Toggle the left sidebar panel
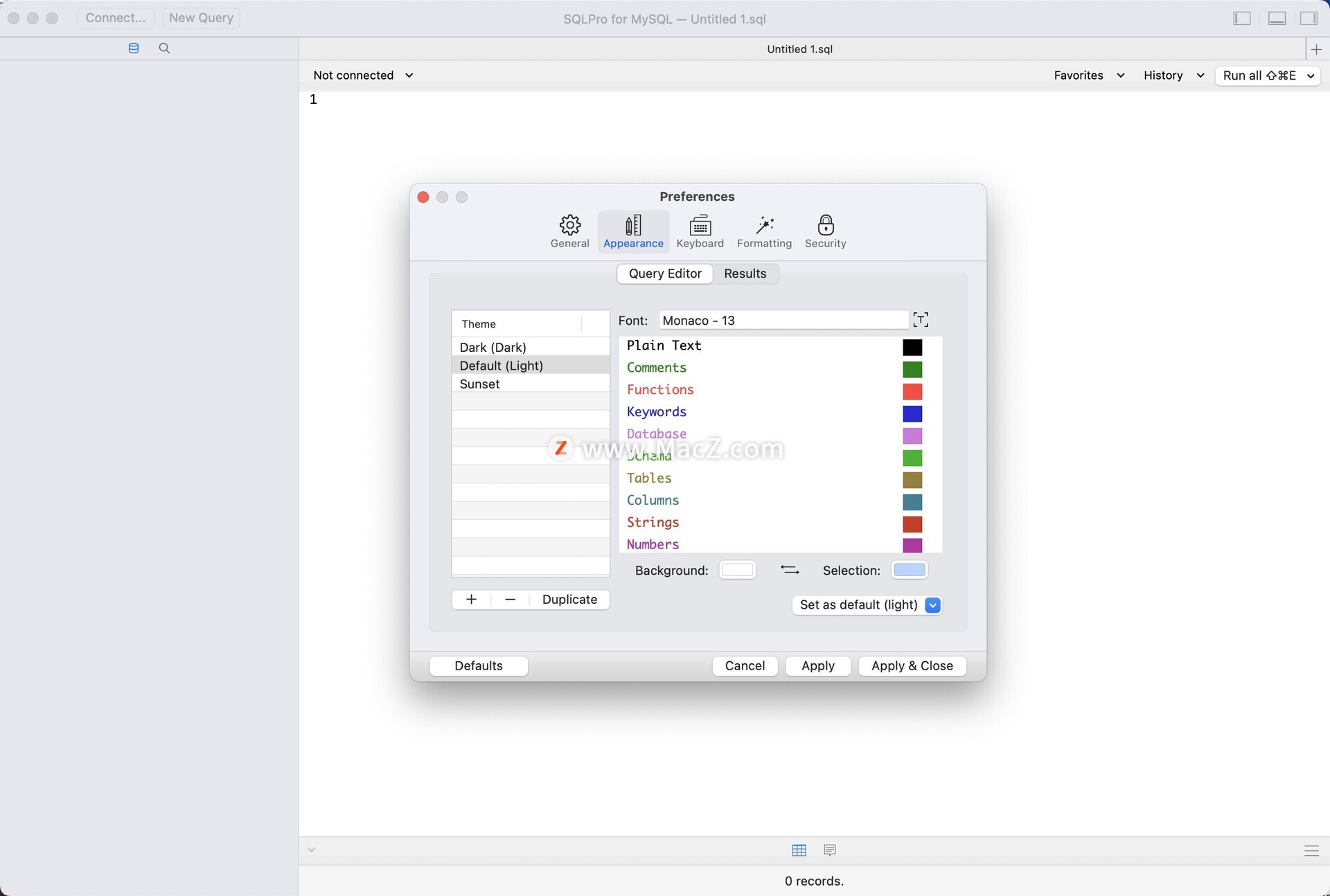Screen dimensions: 1330x896 coord(1242,18)
